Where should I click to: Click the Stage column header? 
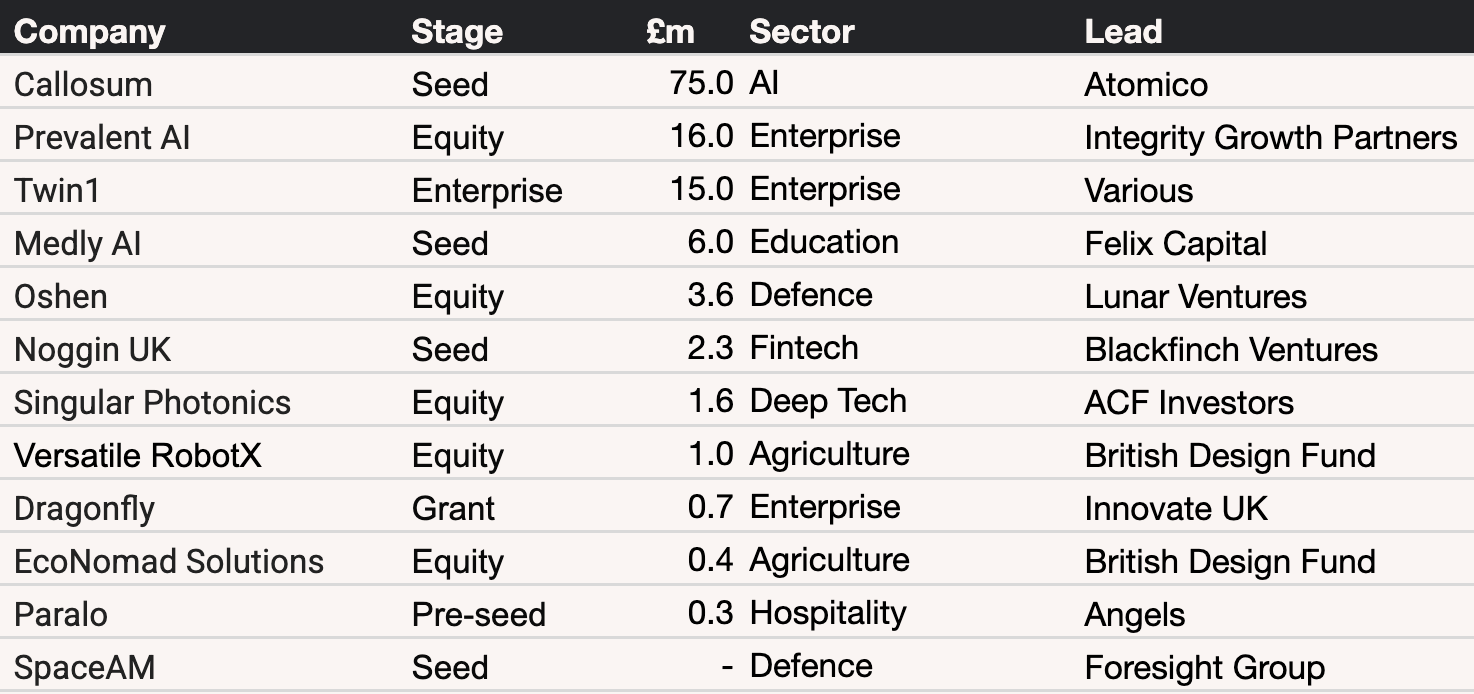coord(457,32)
